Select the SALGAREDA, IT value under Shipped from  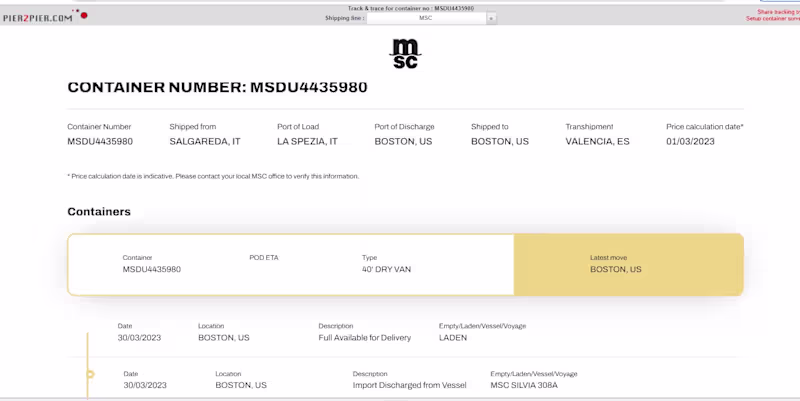[x=205, y=141]
